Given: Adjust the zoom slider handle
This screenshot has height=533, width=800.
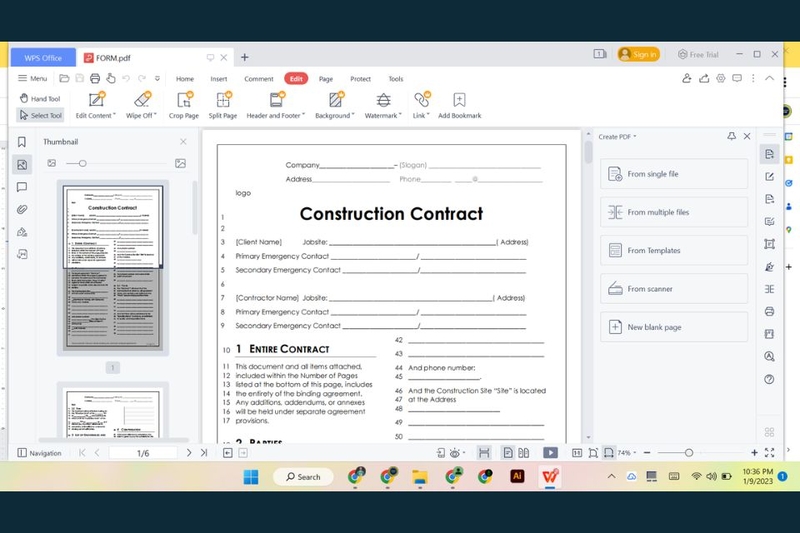Looking at the screenshot, I should 689,452.
